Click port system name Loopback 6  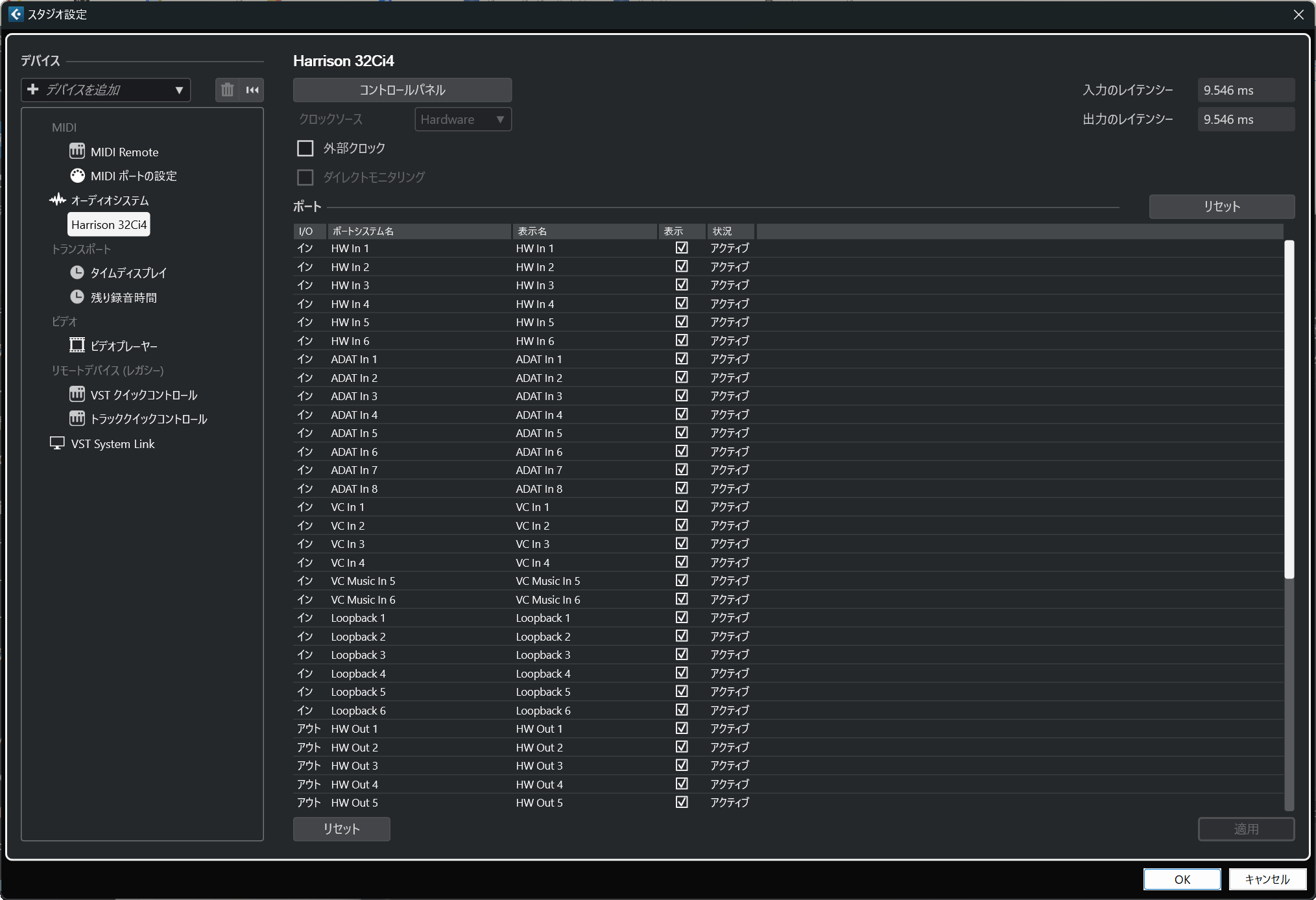coord(358,711)
